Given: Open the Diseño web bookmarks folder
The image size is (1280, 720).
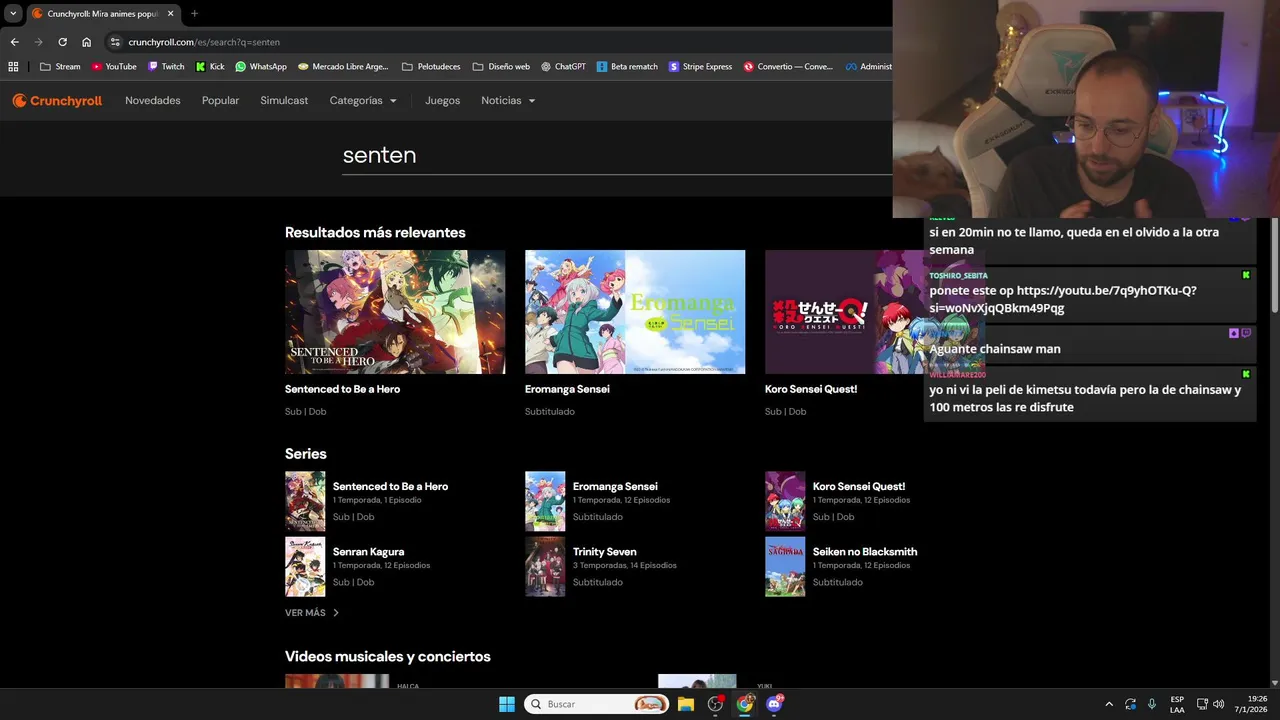Looking at the screenshot, I should coord(501,67).
